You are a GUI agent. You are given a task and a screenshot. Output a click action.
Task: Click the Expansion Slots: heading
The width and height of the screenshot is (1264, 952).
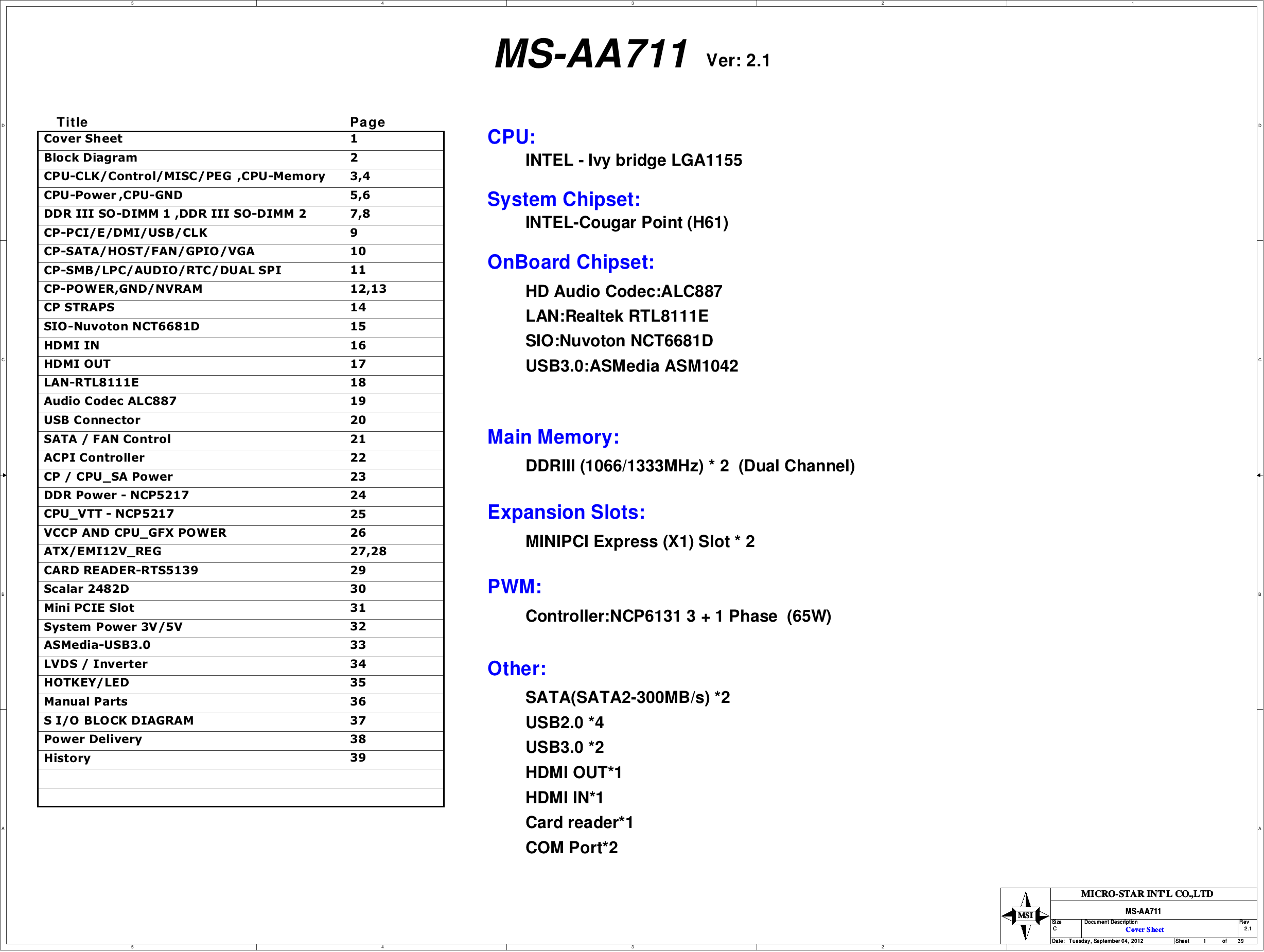(566, 512)
